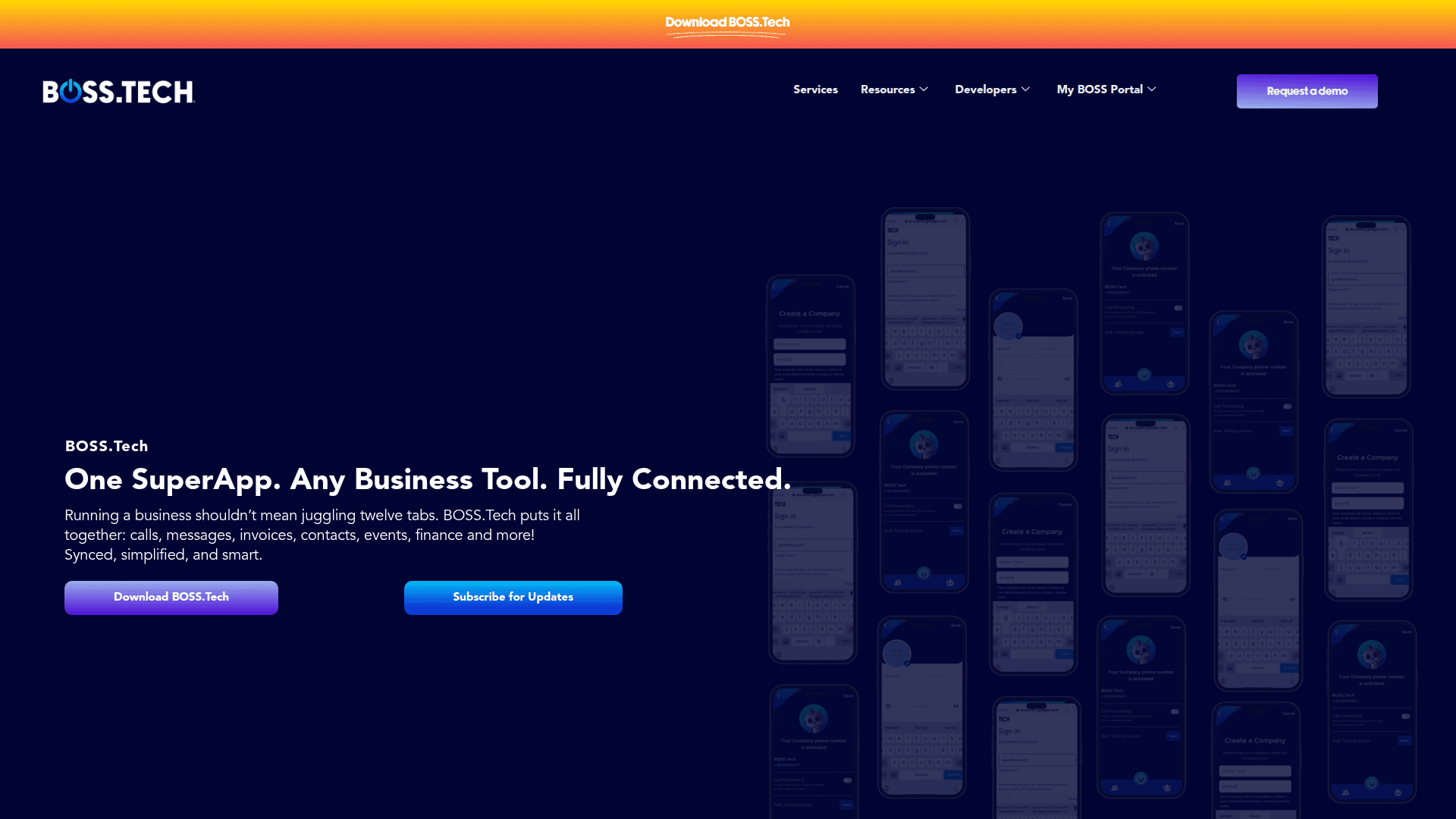Image resolution: width=1456 pixels, height=819 pixels.
Task: Click the small BOSS.Tech heading above the headline
Action: click(x=106, y=446)
